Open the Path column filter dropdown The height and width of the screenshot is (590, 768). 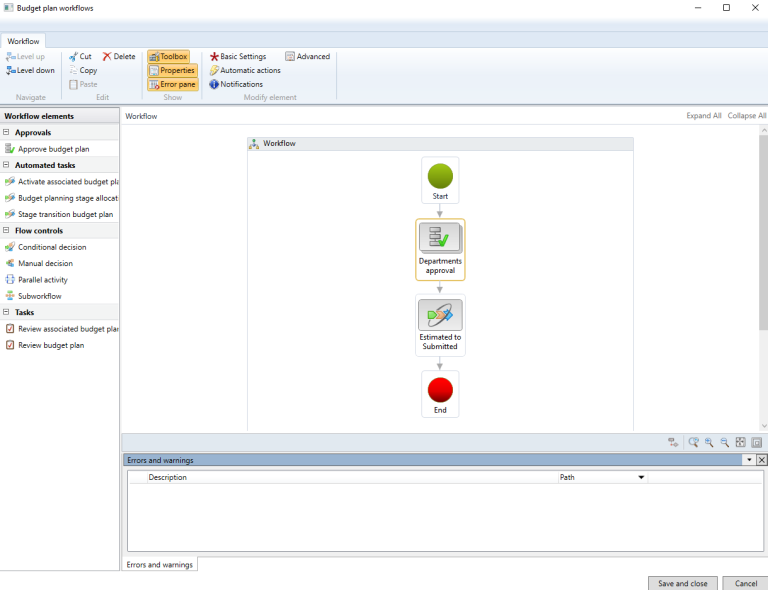coord(641,478)
